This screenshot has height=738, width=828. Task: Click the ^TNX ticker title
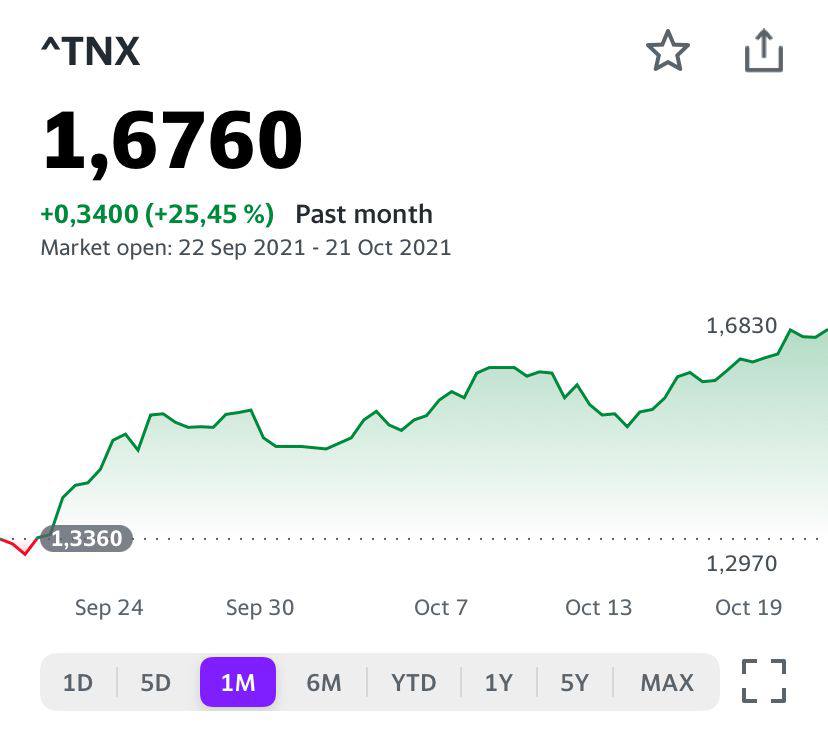[90, 51]
